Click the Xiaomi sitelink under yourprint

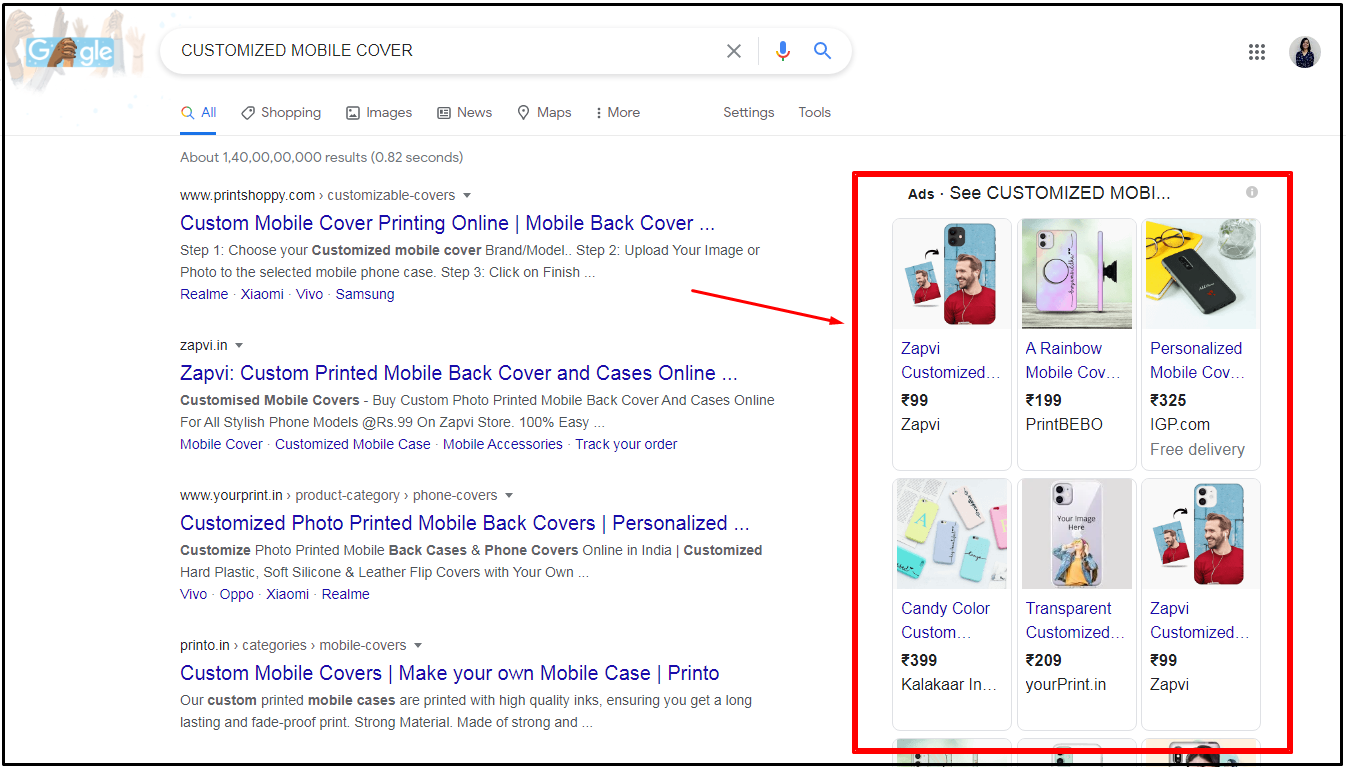pyautogui.click(x=288, y=594)
